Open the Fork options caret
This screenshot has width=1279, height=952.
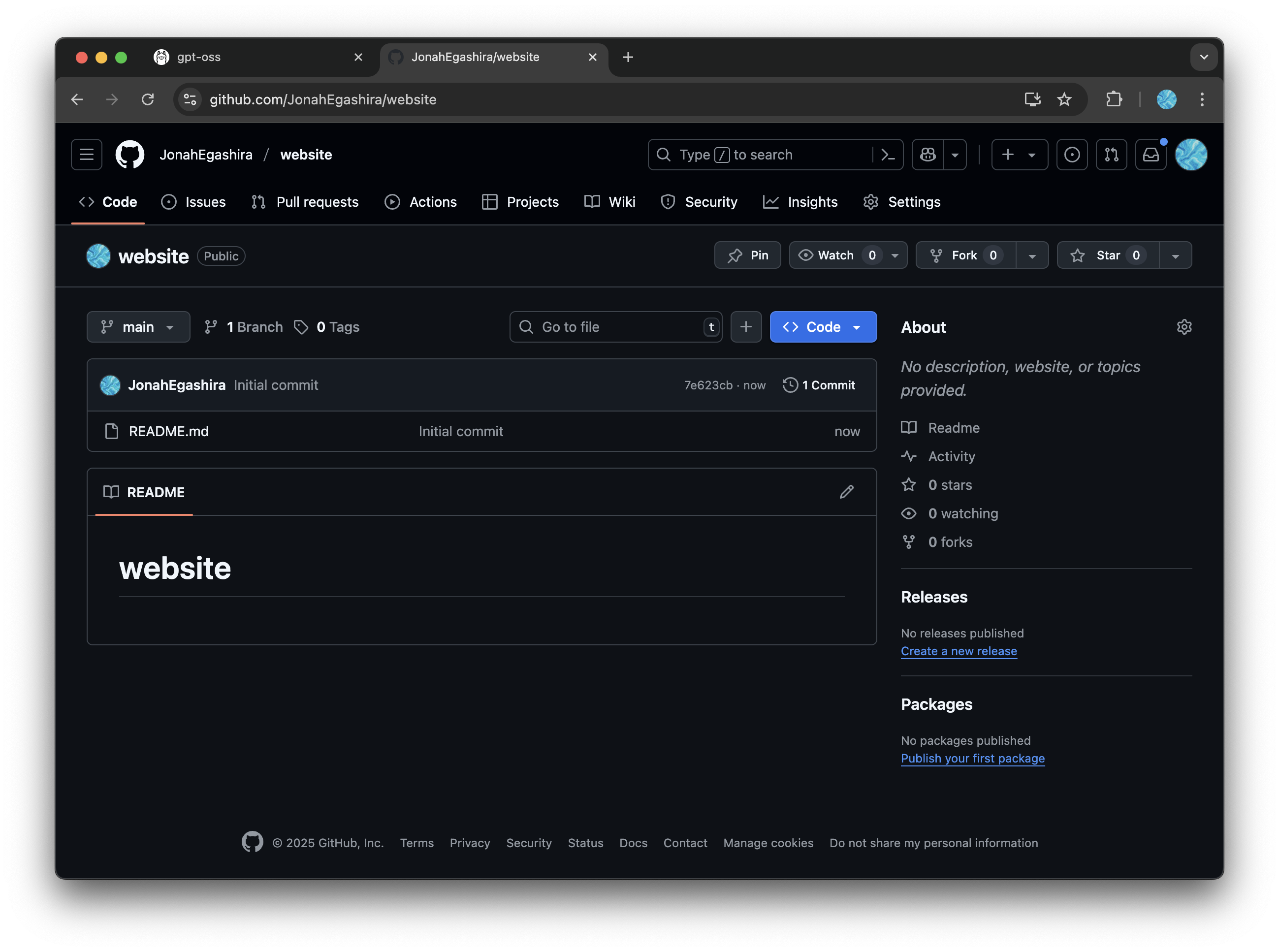click(1032, 254)
